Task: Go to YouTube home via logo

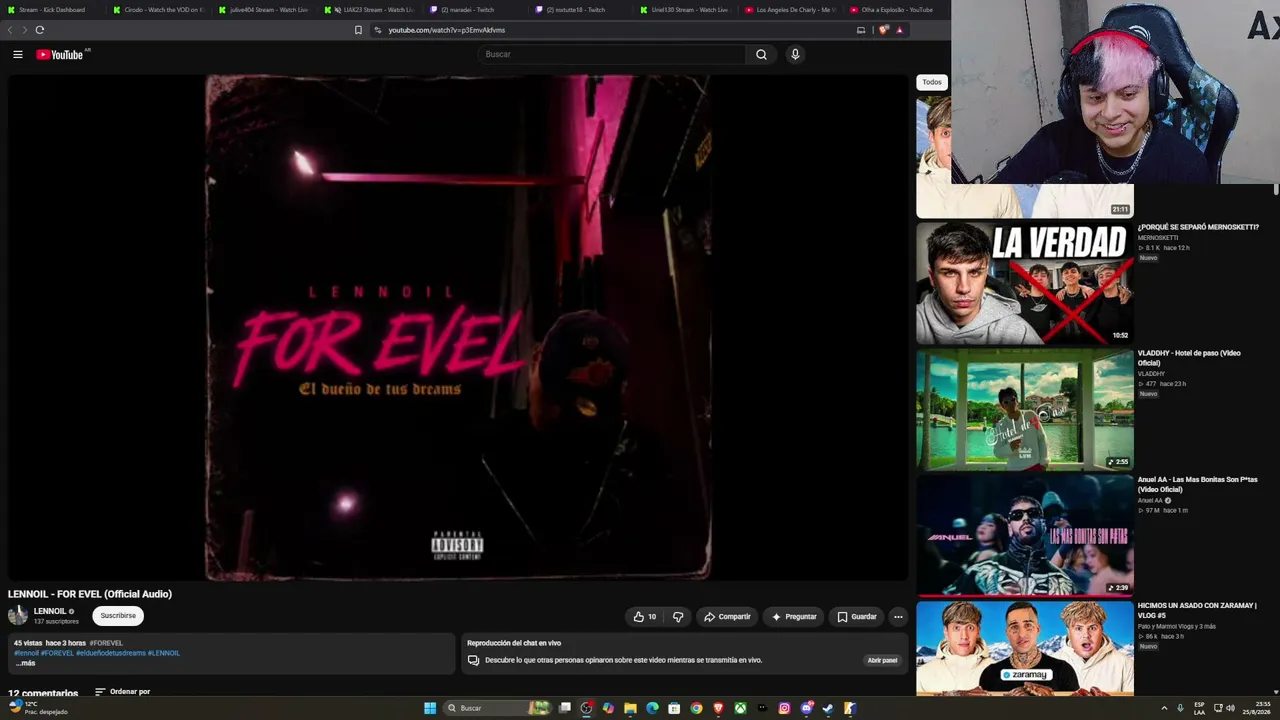Action: tap(60, 54)
